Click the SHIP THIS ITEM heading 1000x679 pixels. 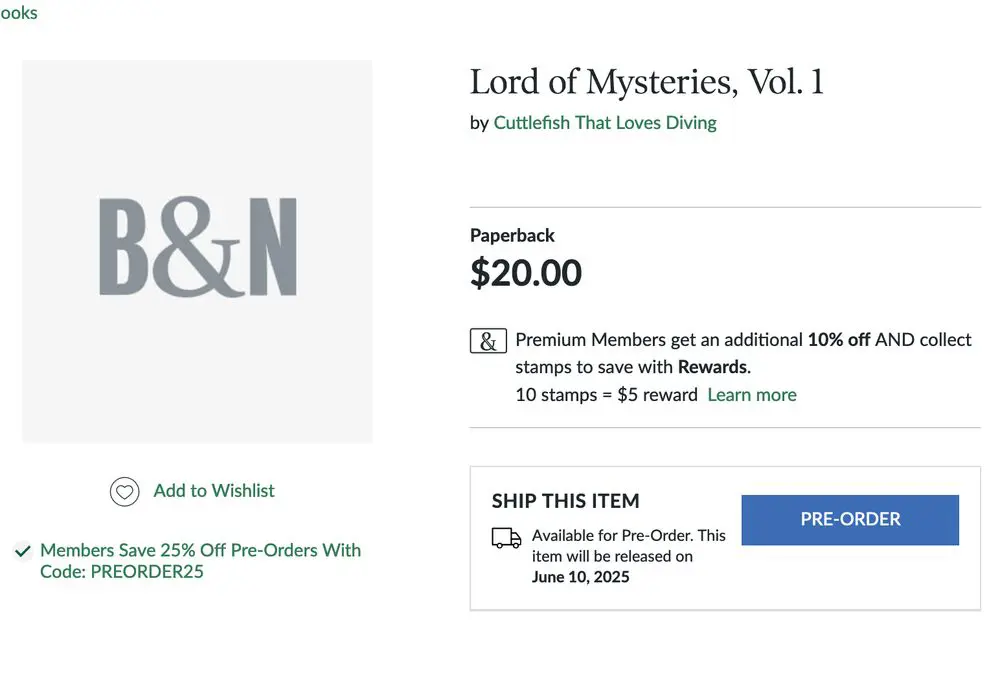tap(565, 501)
